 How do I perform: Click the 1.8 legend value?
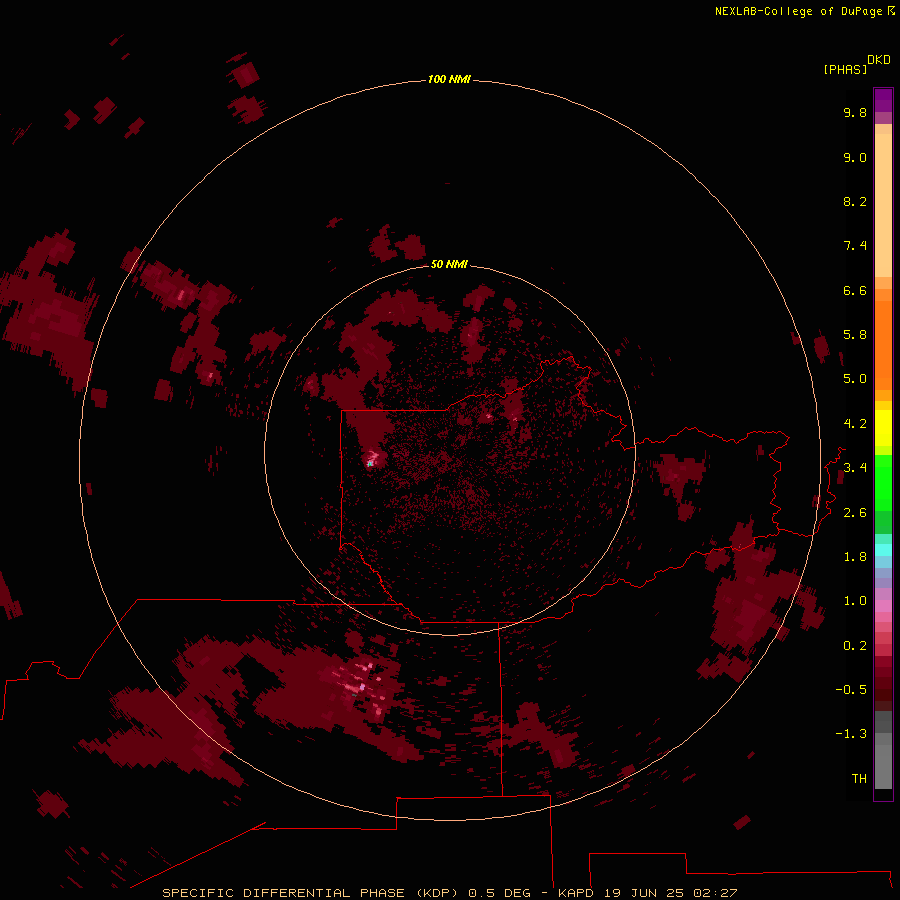[855, 556]
